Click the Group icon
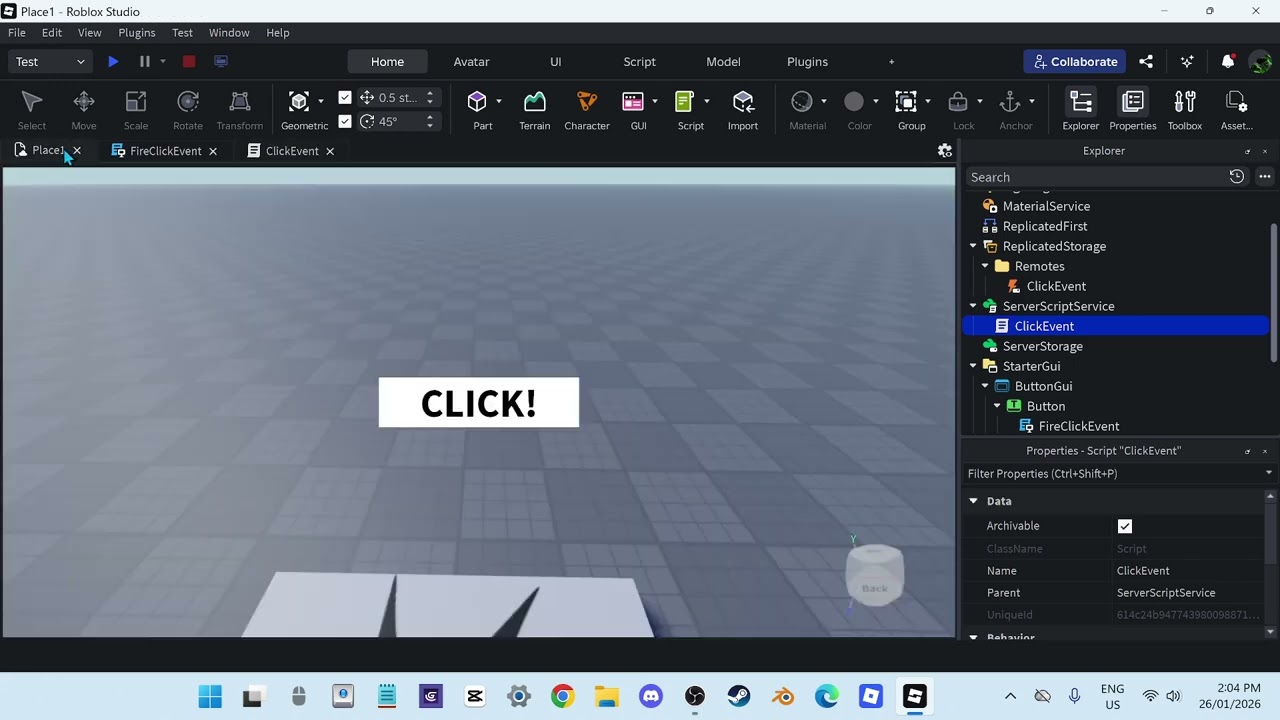The width and height of the screenshot is (1280, 720). 906,102
